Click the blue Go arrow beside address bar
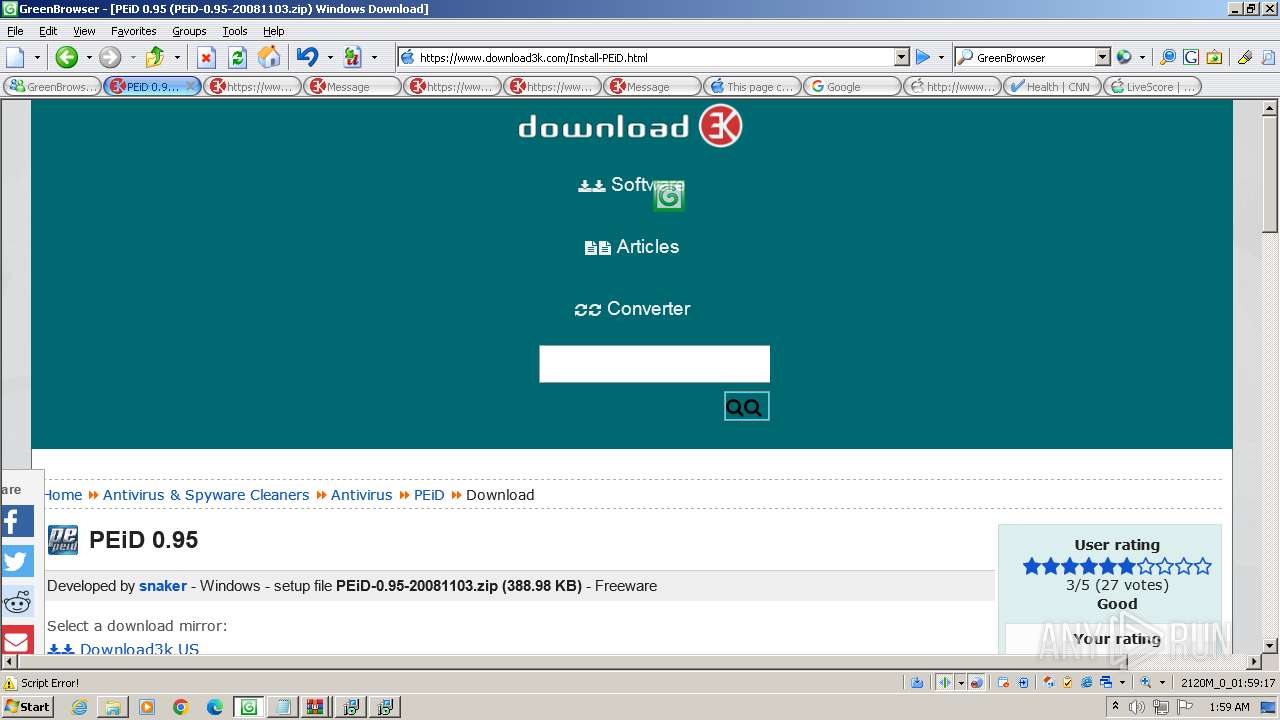1280x720 pixels. click(x=922, y=57)
